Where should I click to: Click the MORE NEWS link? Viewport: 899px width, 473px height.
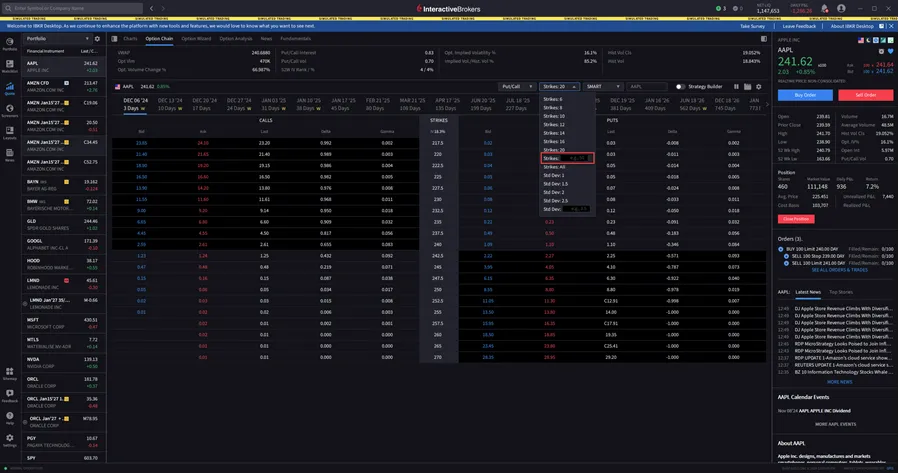(839, 382)
